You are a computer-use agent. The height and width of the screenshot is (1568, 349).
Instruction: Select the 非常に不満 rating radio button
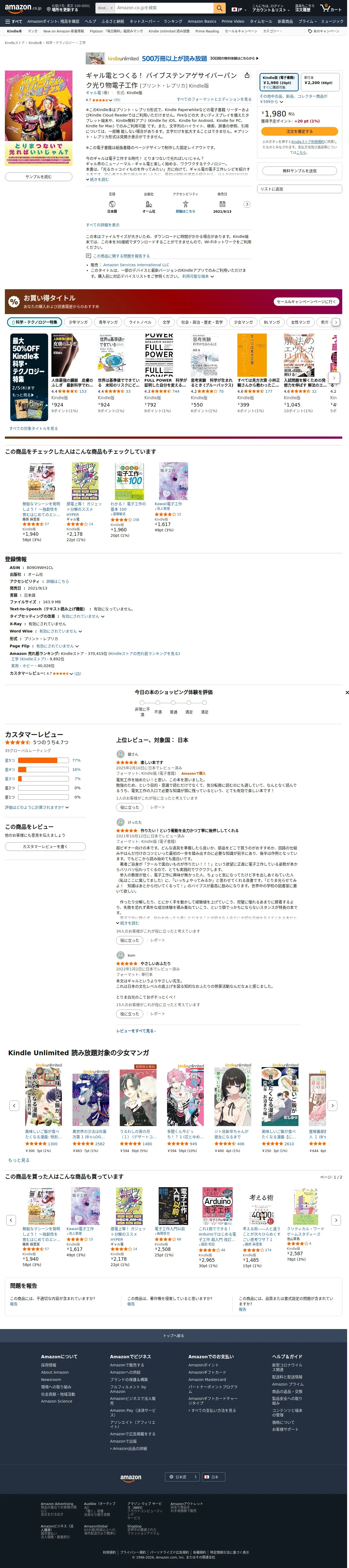142,703
